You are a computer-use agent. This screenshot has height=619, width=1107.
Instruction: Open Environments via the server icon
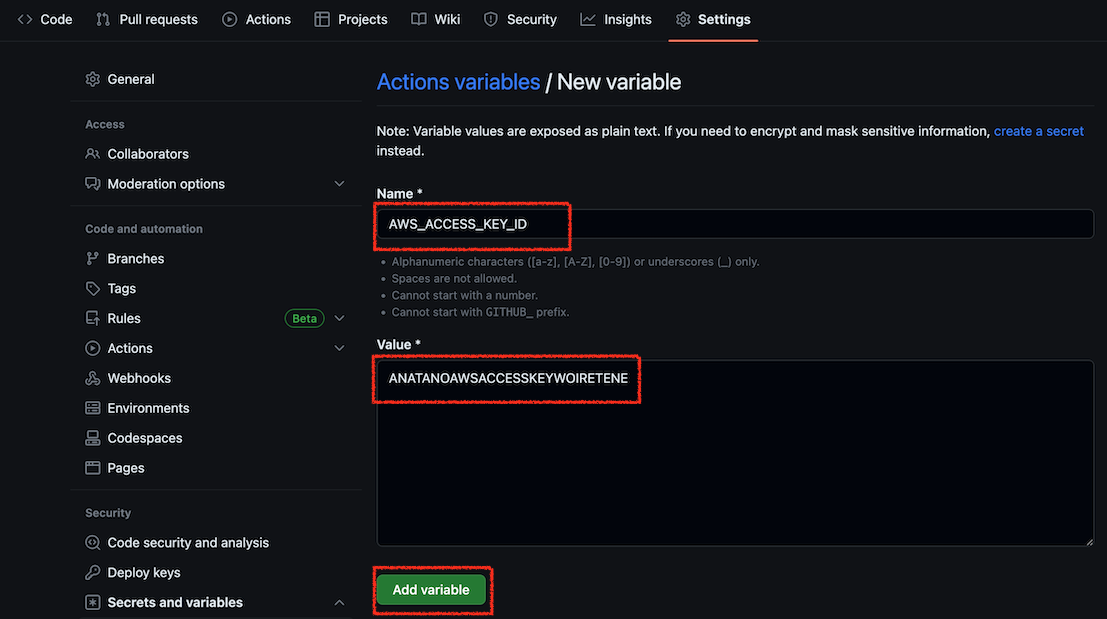pos(91,408)
